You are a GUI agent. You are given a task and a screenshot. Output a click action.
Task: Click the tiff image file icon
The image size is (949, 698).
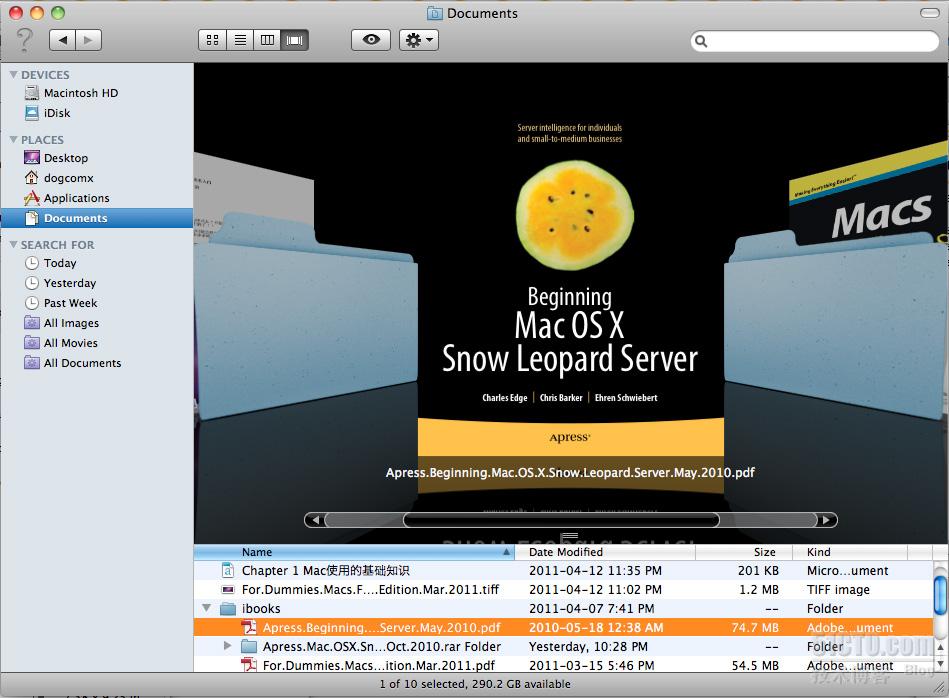(x=228, y=590)
